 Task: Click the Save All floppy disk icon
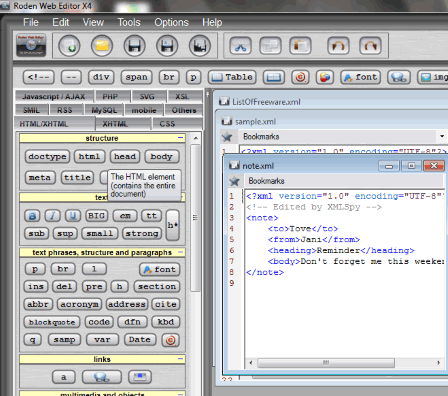coord(200,46)
